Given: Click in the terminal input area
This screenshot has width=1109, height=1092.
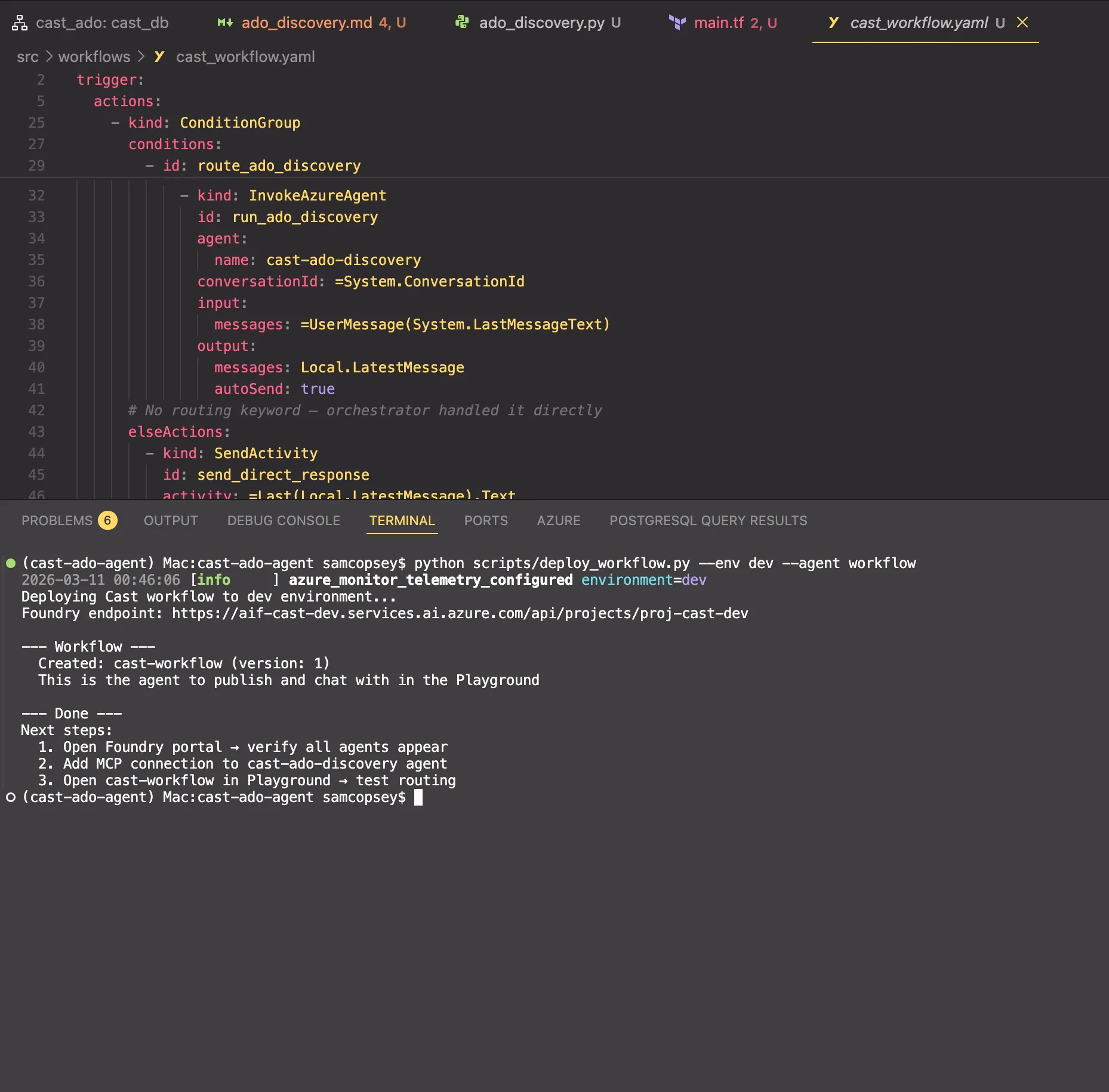Looking at the screenshot, I should [418, 797].
